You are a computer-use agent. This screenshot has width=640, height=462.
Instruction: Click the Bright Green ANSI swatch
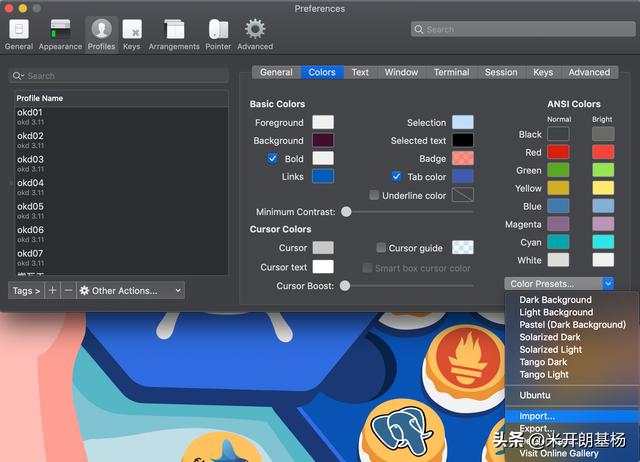603,170
